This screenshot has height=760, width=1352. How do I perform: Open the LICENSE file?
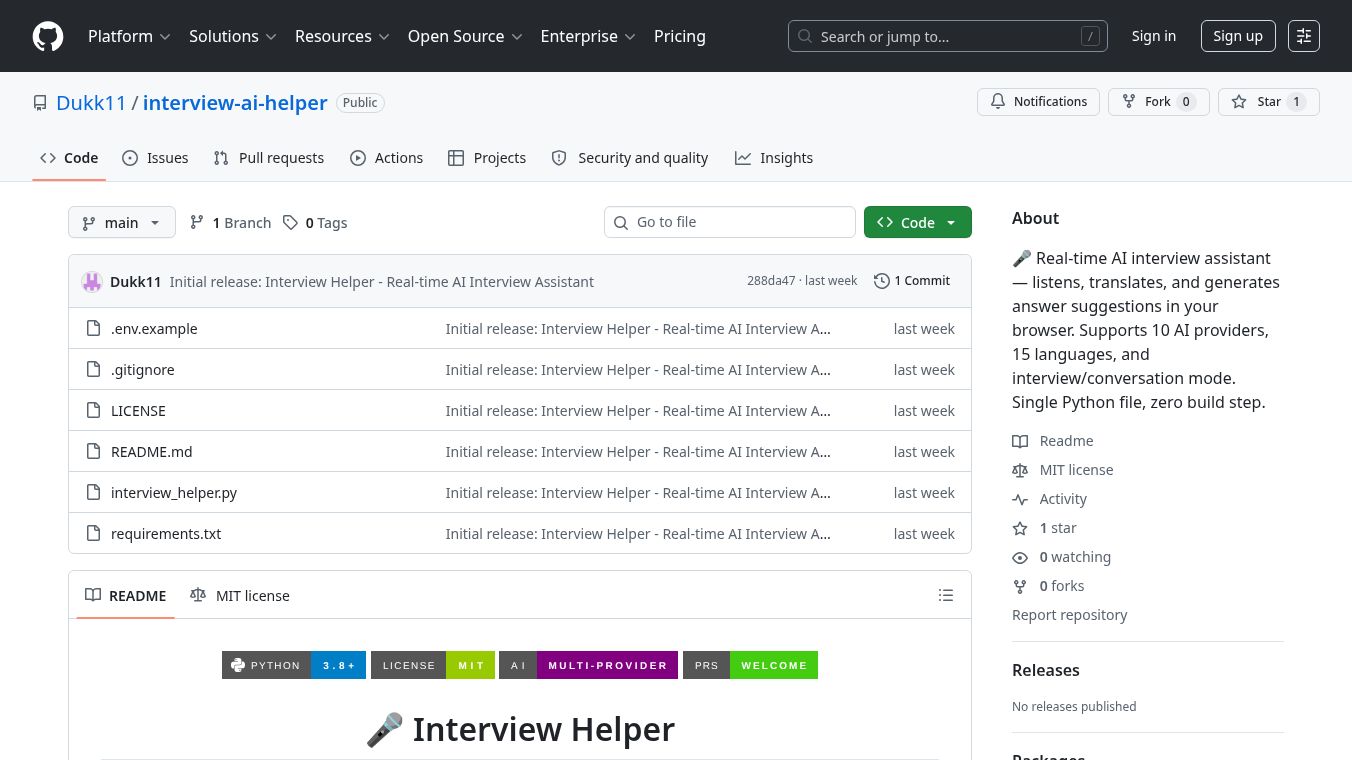point(138,411)
